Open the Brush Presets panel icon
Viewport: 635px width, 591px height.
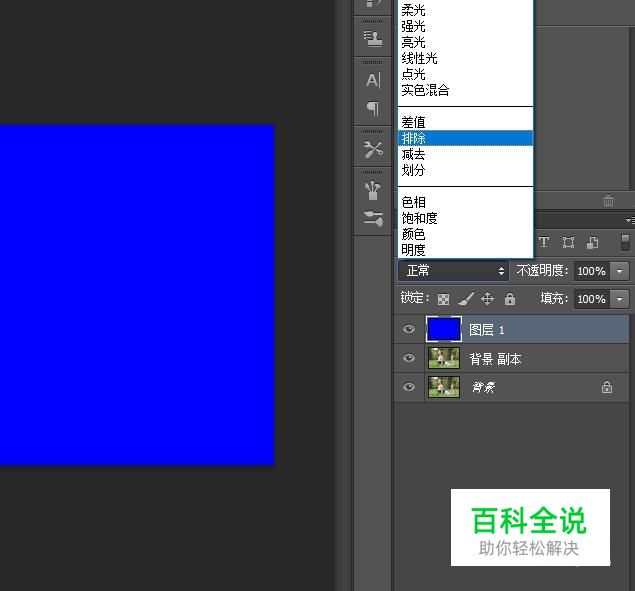click(373, 190)
